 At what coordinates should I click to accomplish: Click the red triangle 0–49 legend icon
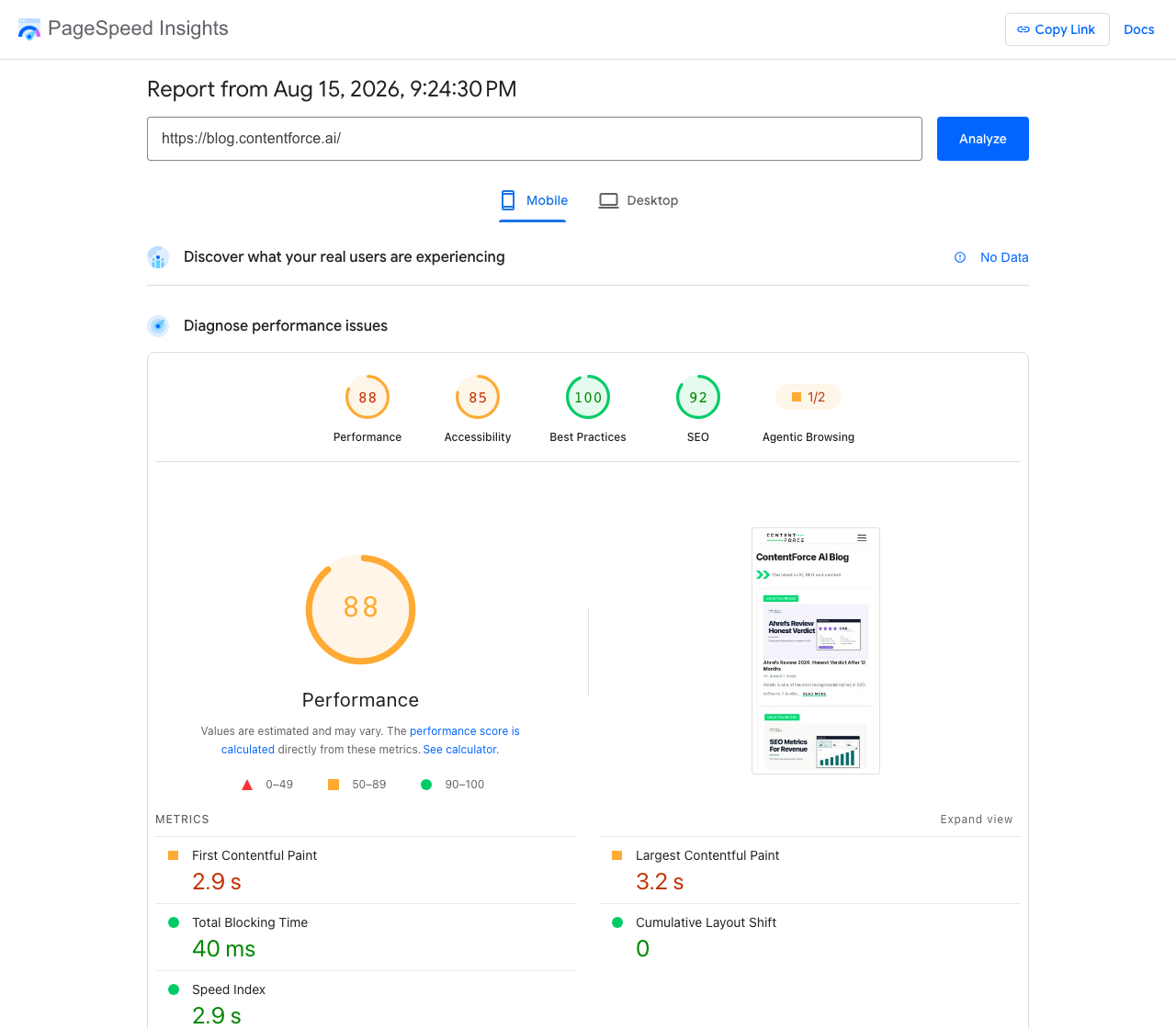[x=247, y=785]
